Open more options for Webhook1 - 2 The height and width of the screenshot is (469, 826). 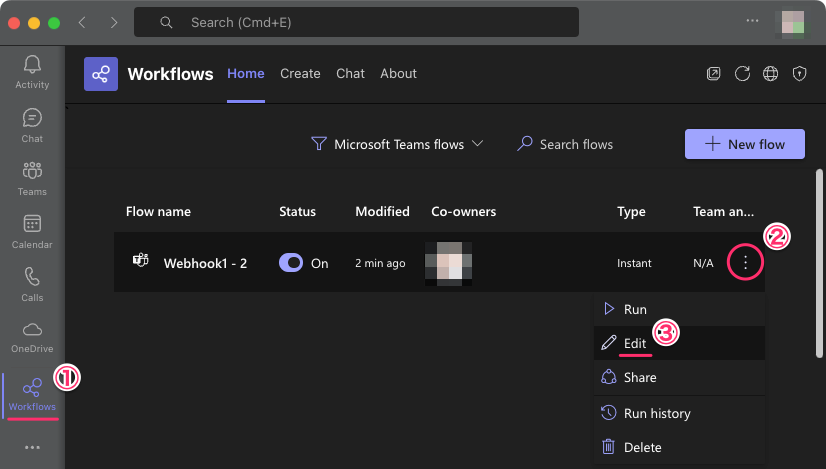click(x=745, y=262)
